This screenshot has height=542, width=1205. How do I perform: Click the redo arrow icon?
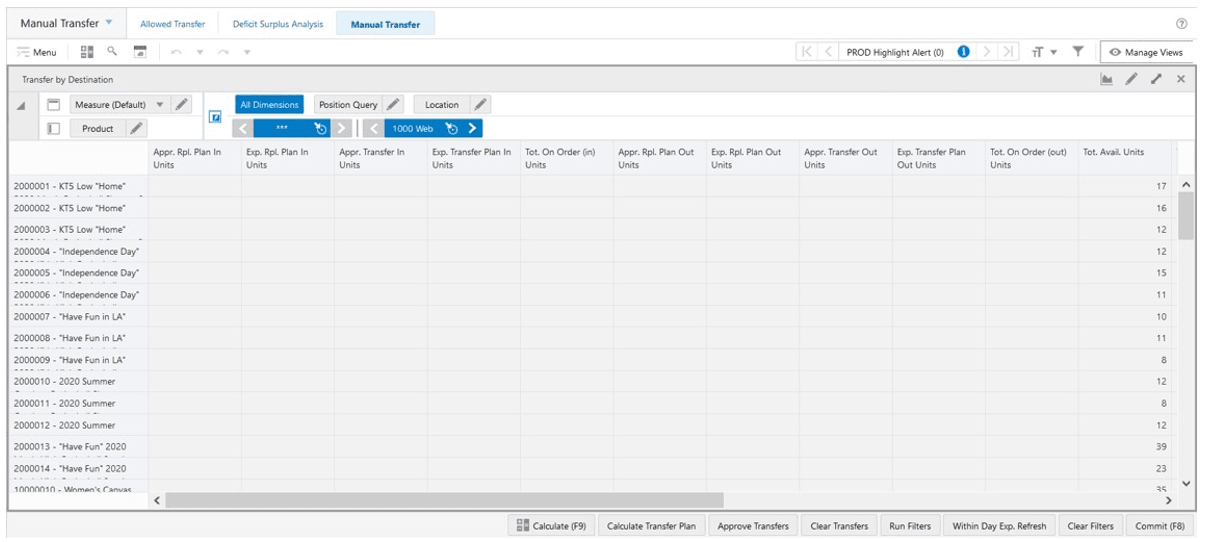(223, 52)
